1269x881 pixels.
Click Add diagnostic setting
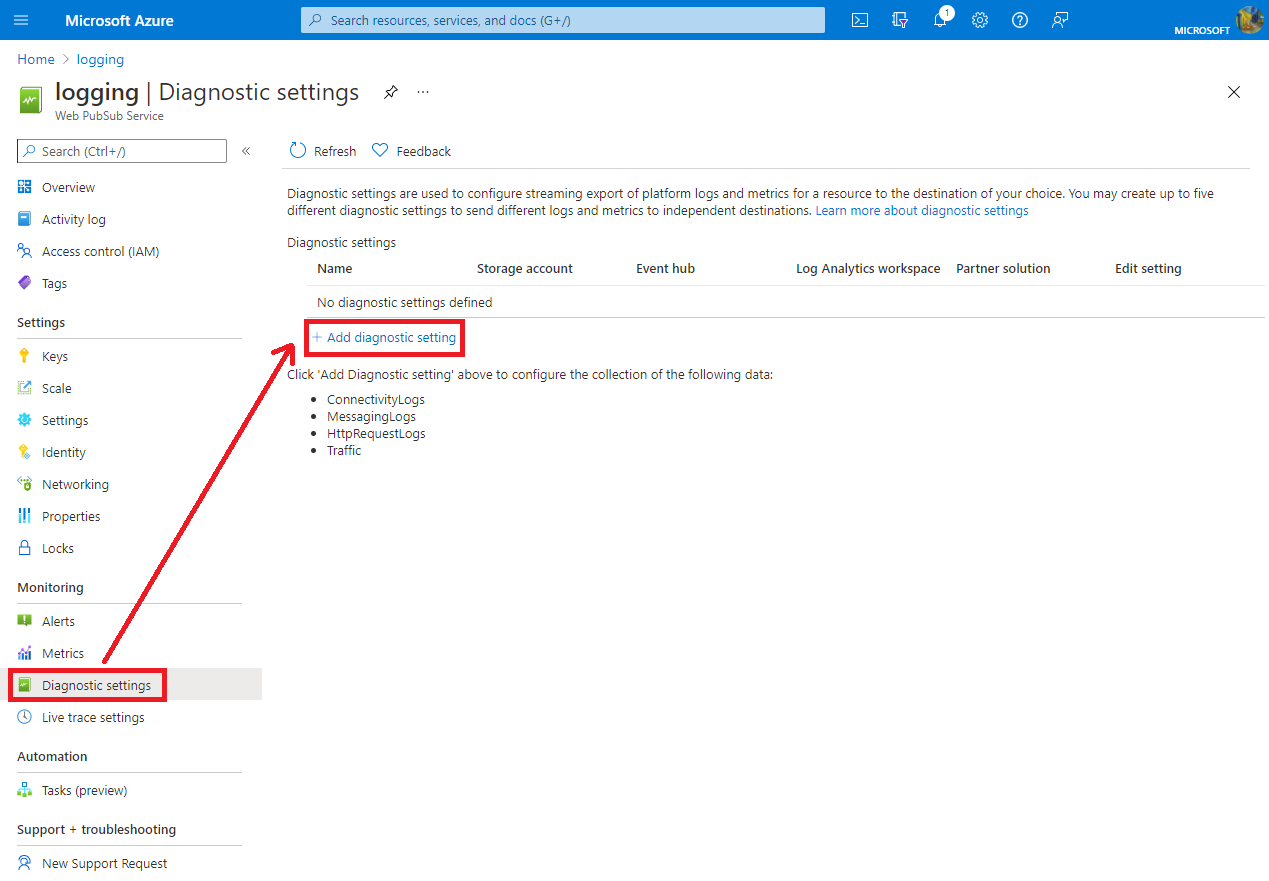pos(384,338)
